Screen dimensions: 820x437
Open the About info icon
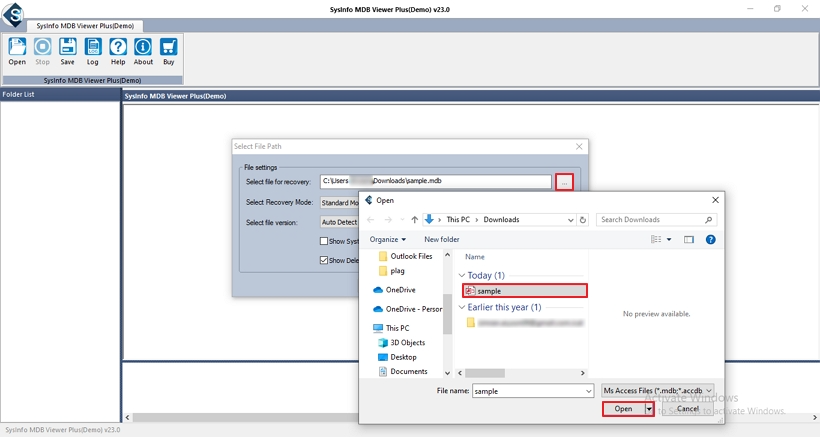click(143, 47)
